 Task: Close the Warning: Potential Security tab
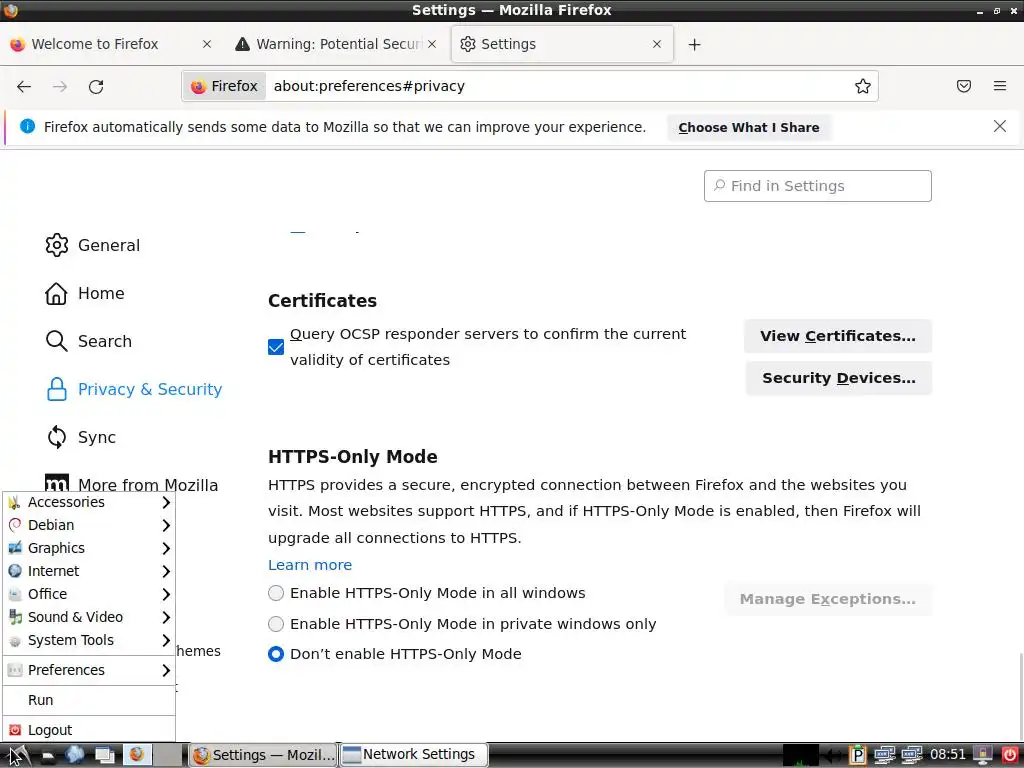point(432,44)
